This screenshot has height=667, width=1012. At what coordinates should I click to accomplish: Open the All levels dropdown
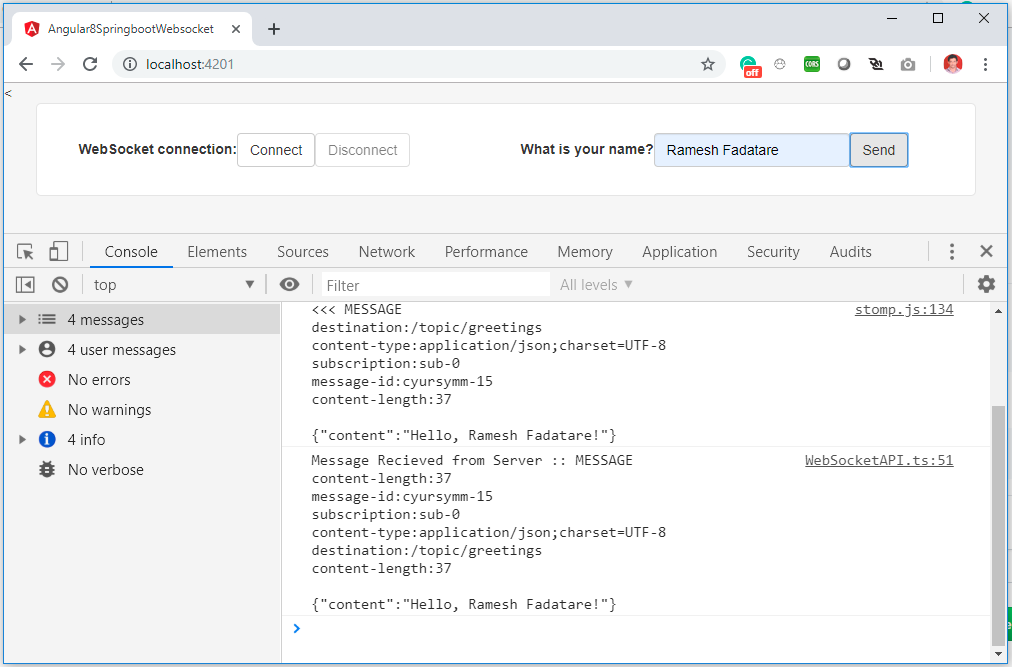coord(596,285)
